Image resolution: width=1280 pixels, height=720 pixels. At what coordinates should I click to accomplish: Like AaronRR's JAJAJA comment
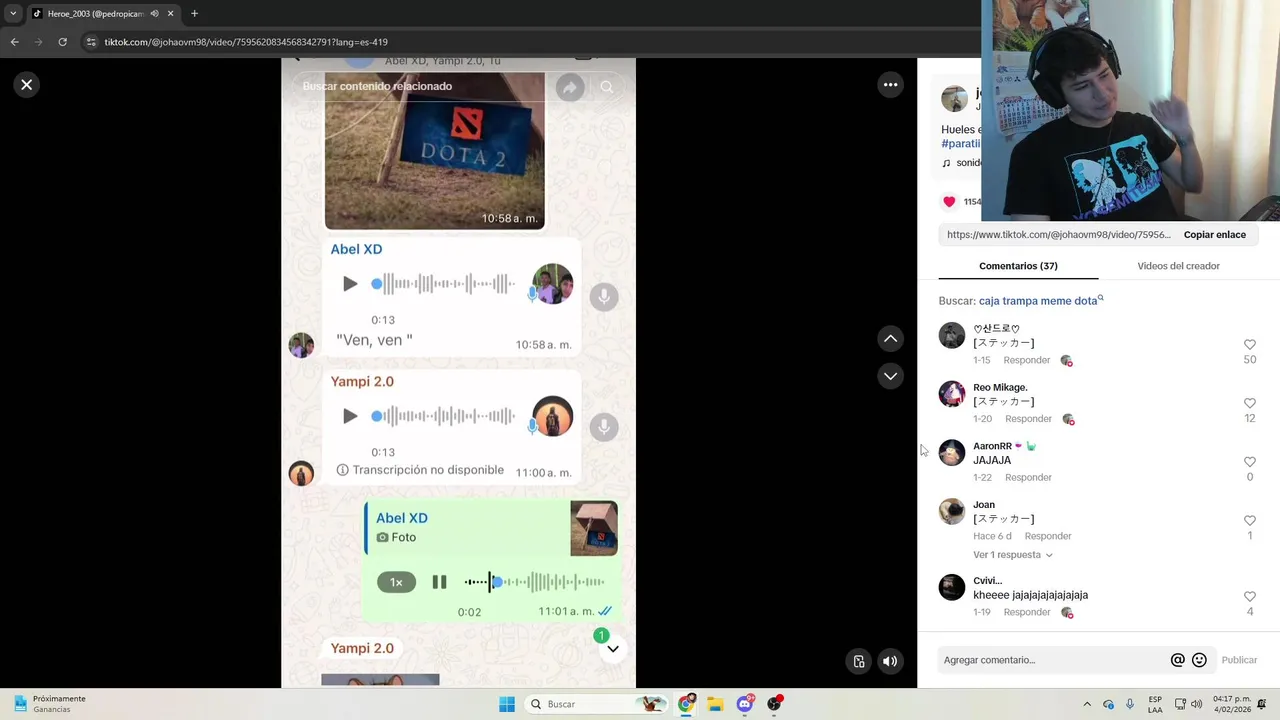[1249, 462]
